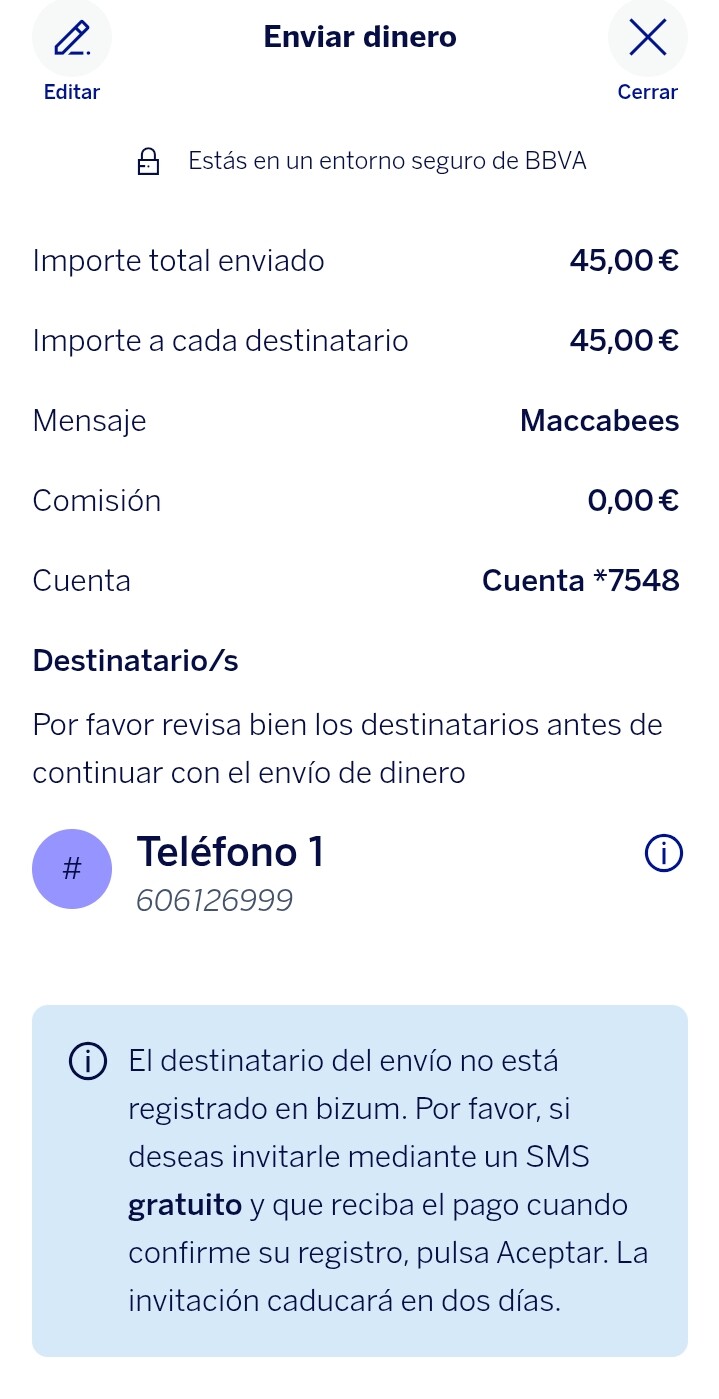Viewport: 719px width, 1399px height.
Task: Tap the Cuenta *7548 value
Action: 581,580
